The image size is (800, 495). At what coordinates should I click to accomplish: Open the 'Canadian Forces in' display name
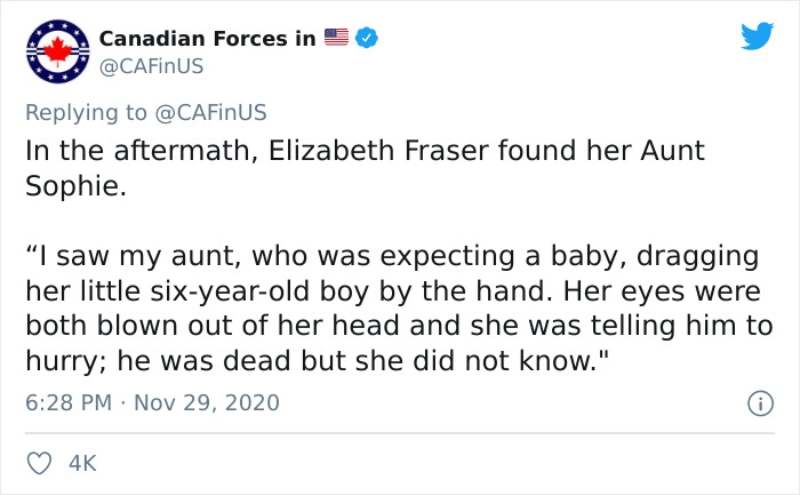click(207, 38)
